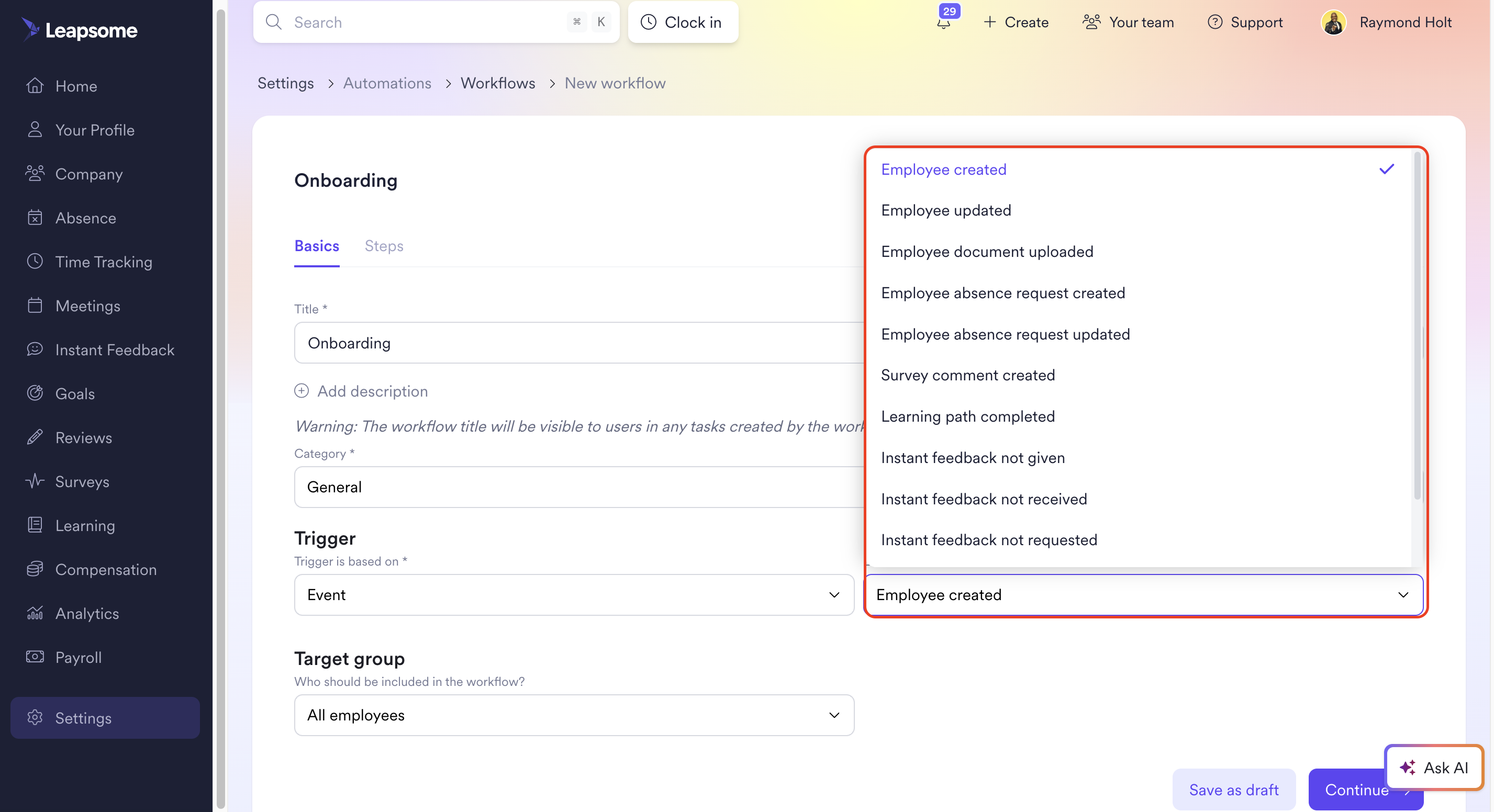Click Raymond Holt's profile avatar
Viewport: 1494px width, 812px height.
click(x=1333, y=22)
